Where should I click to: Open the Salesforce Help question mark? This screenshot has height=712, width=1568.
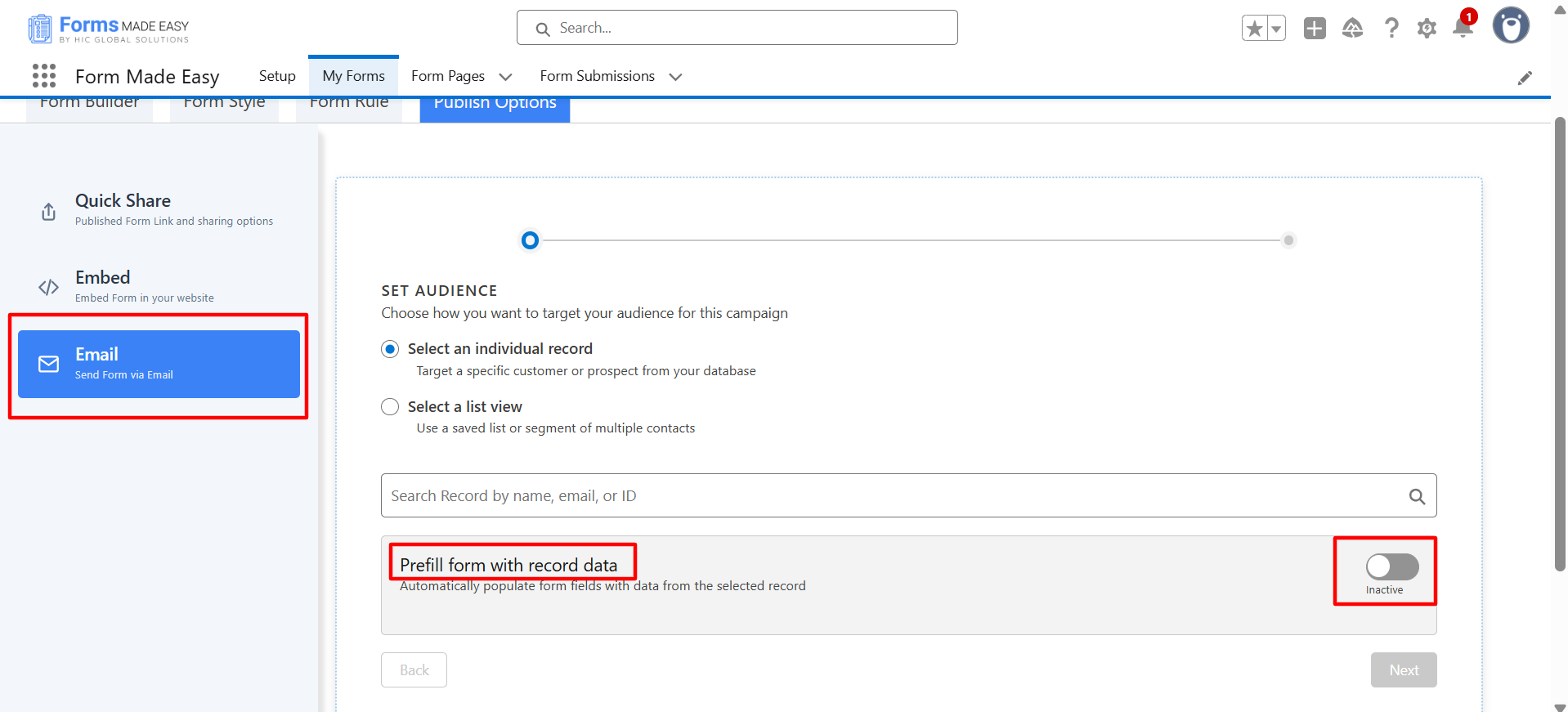tap(1391, 29)
